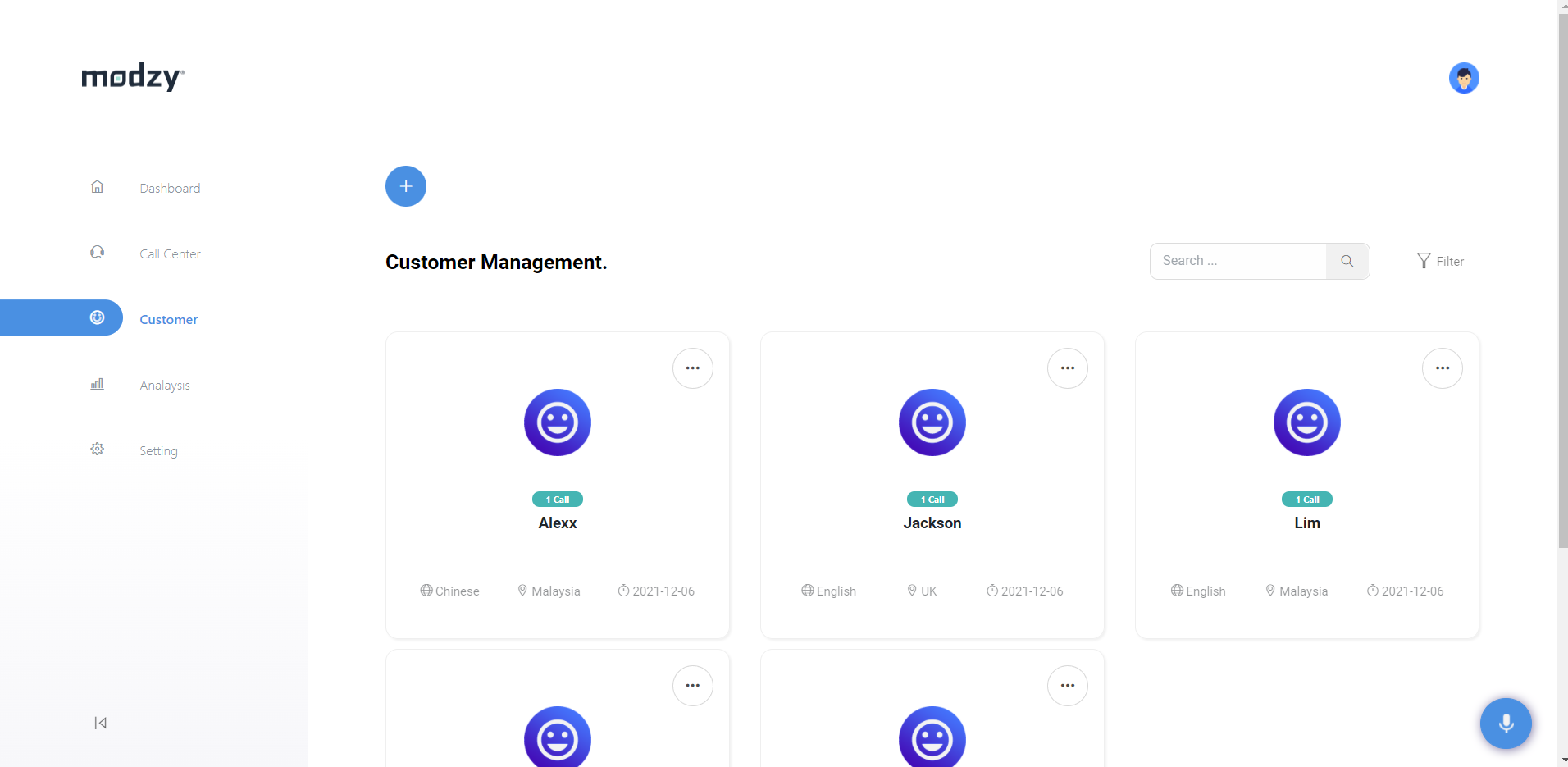Click the page vertical scrollbar
The height and width of the screenshot is (767, 1568).
tap(1563, 281)
